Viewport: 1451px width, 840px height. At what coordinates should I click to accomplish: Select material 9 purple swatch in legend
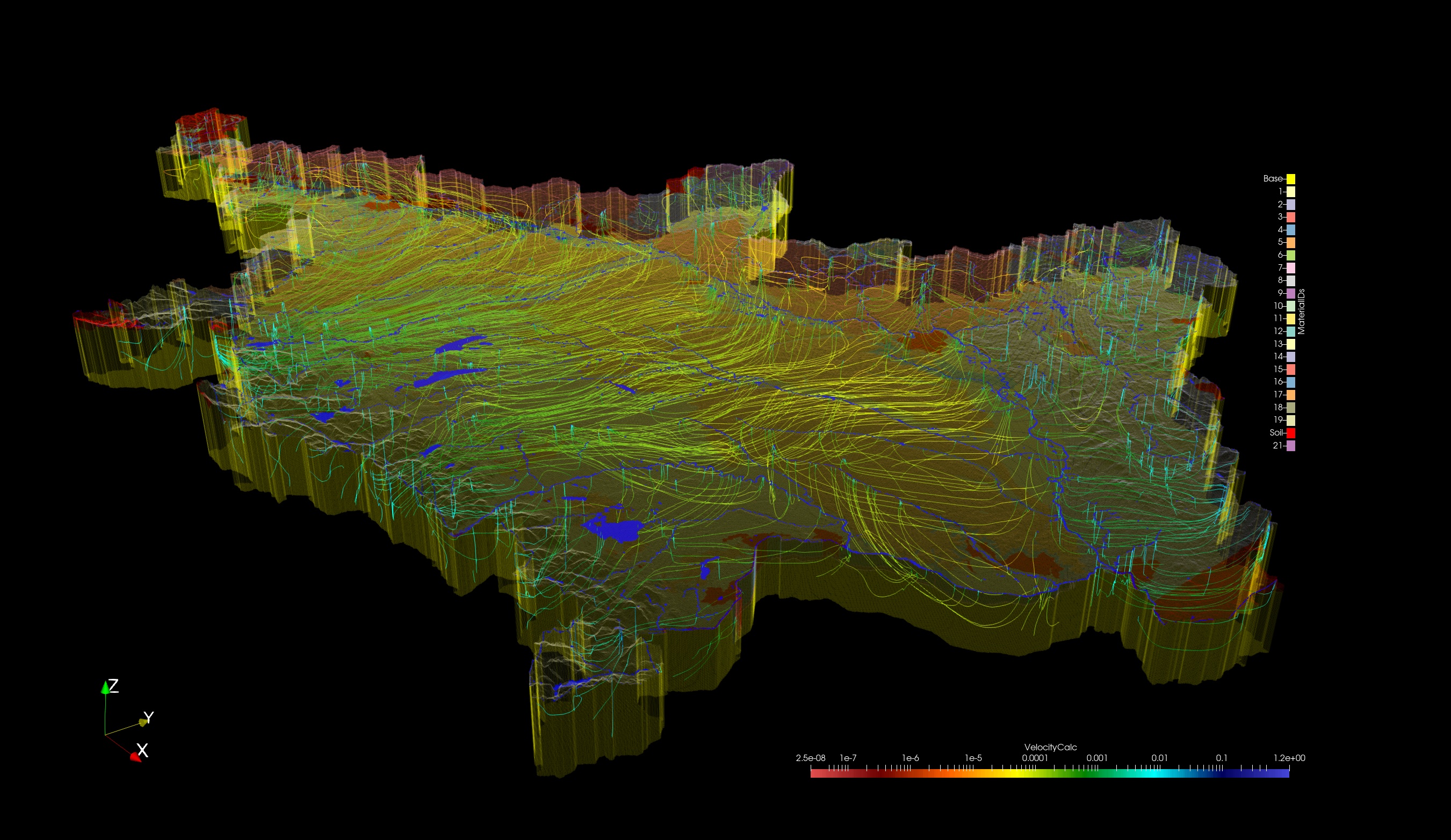pyautogui.click(x=1291, y=294)
